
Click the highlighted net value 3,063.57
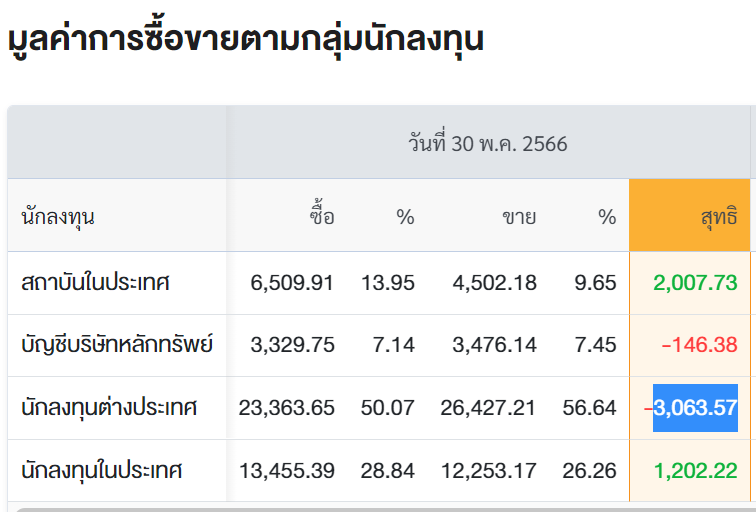coord(696,408)
